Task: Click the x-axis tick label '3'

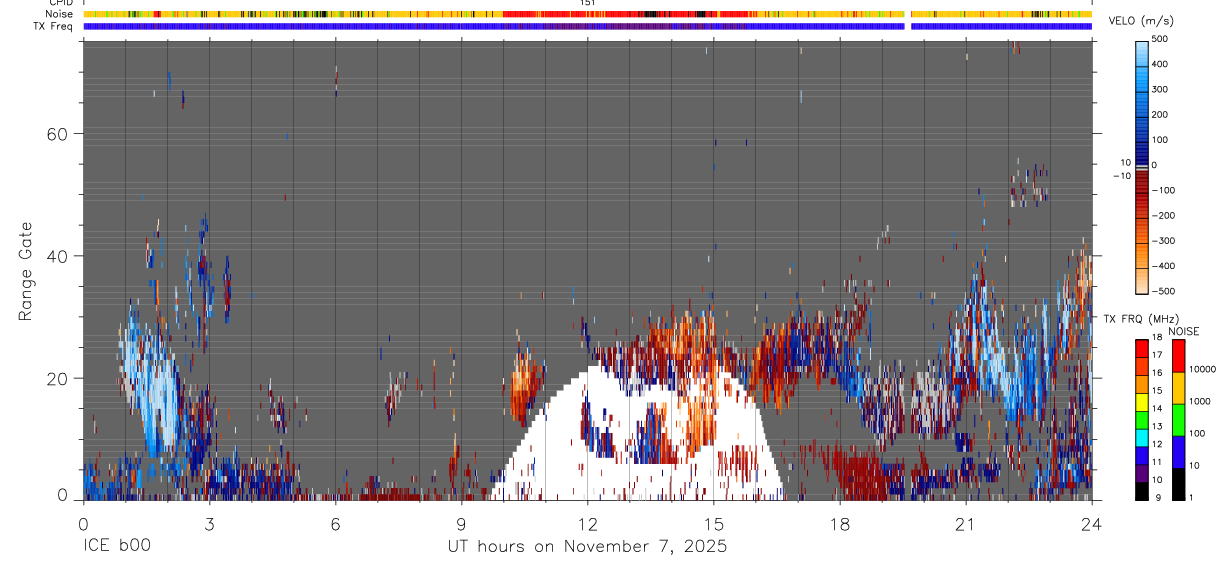Action: (209, 523)
